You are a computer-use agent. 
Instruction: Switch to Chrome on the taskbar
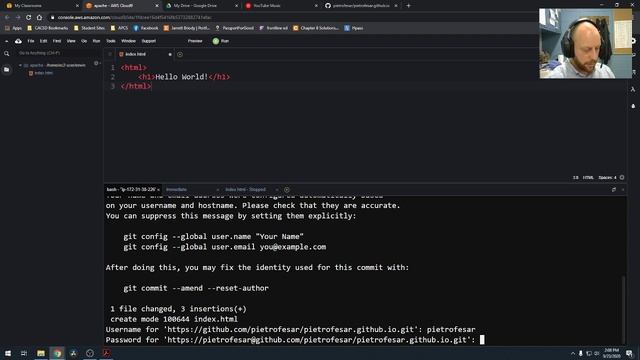57,353
